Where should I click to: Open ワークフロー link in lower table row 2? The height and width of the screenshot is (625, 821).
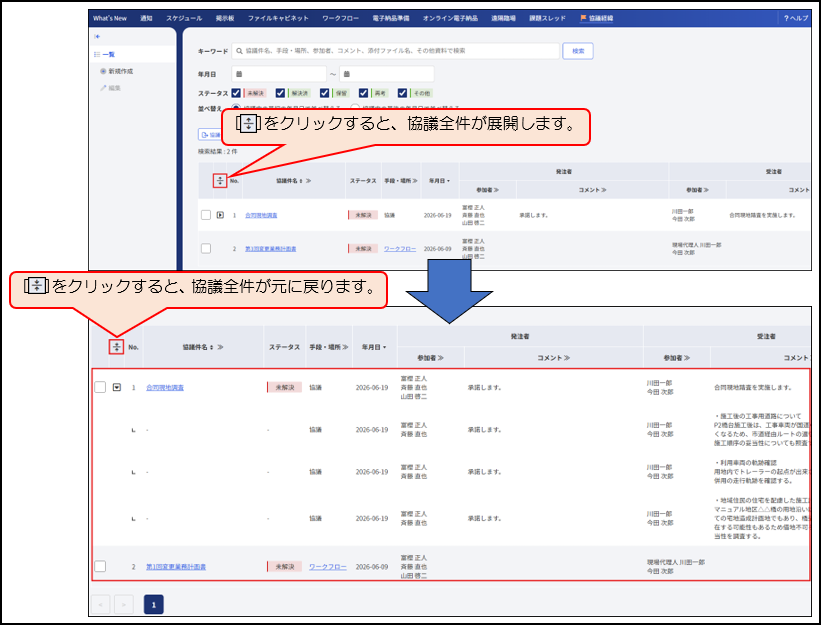tap(328, 566)
